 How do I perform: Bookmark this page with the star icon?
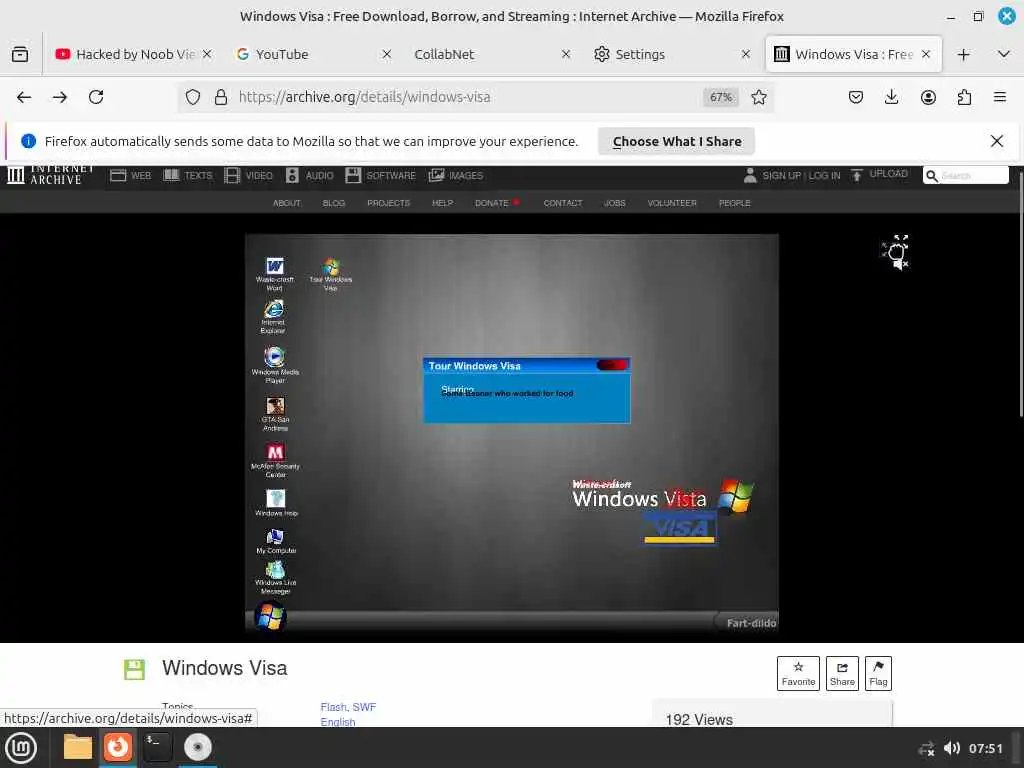pyautogui.click(x=758, y=97)
